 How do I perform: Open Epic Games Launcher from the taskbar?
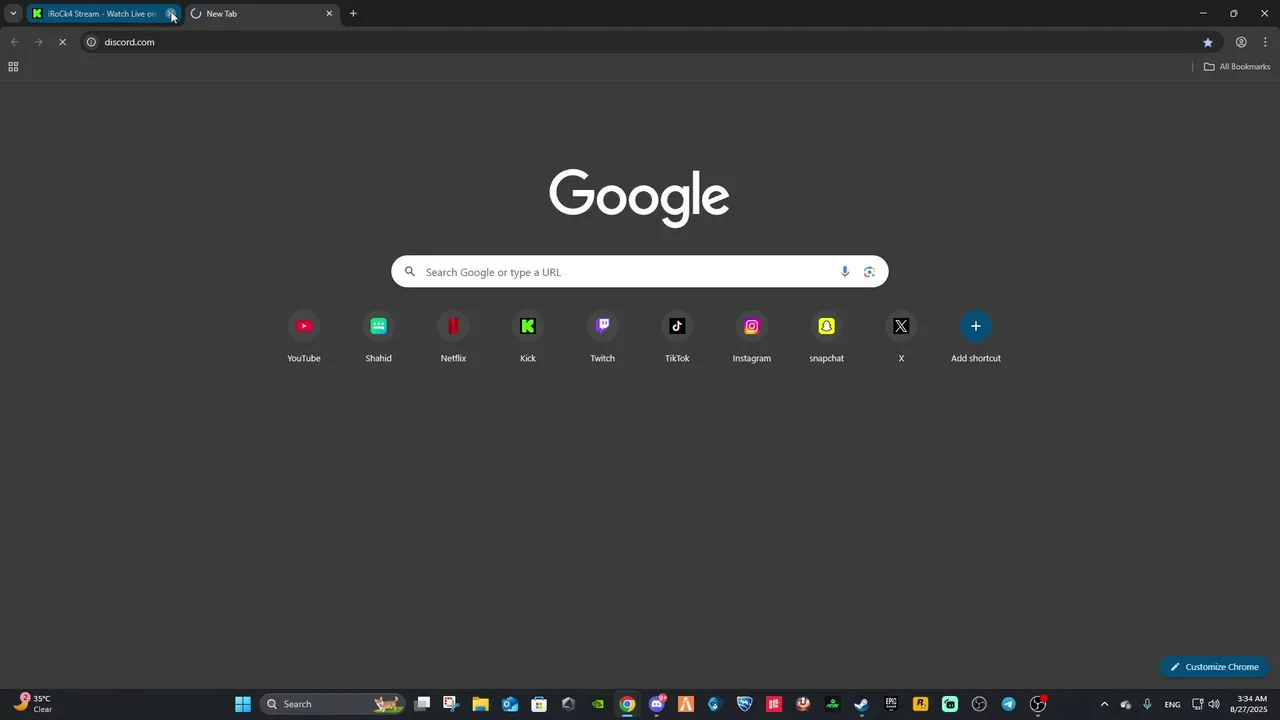[891, 704]
